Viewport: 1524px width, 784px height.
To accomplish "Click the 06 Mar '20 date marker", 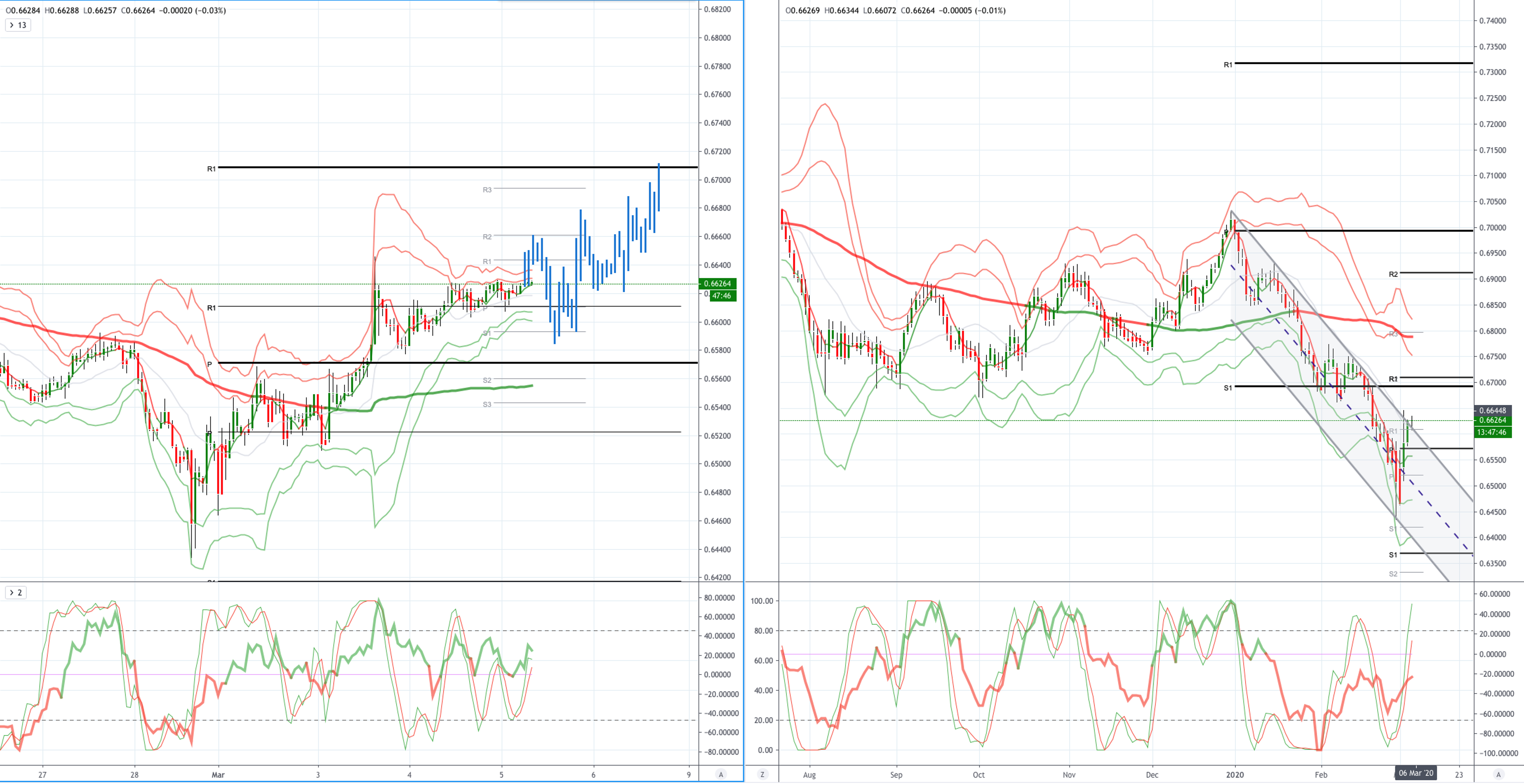I will pyautogui.click(x=1416, y=773).
